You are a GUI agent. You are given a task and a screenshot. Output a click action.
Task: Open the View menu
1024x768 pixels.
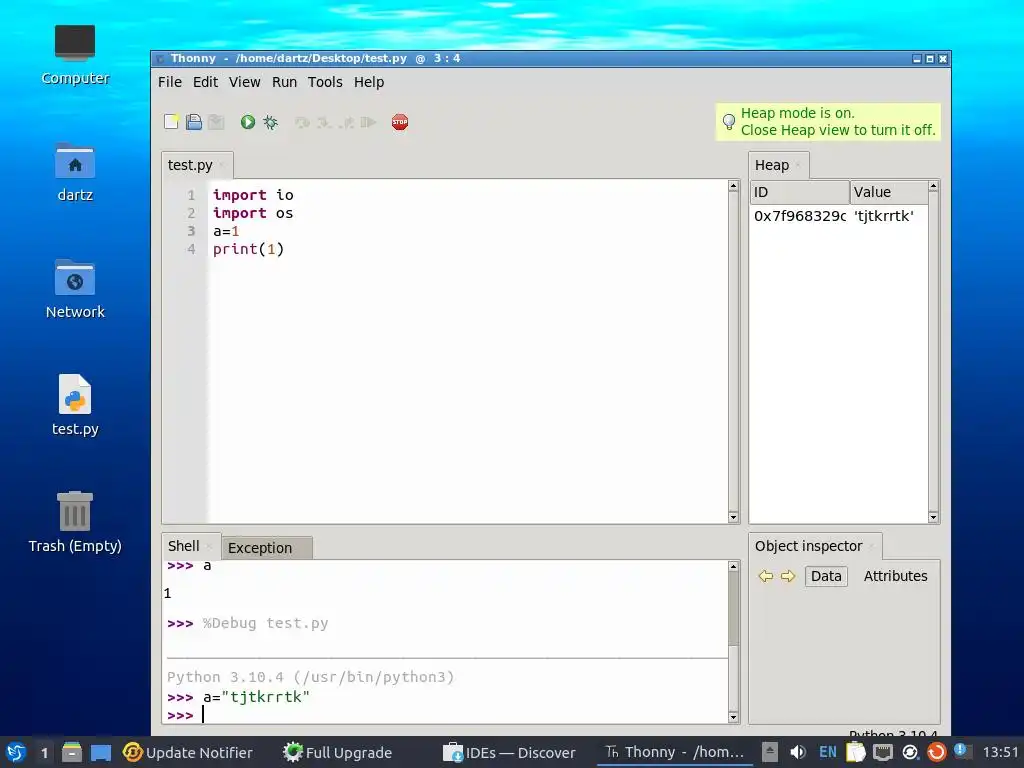(x=244, y=82)
